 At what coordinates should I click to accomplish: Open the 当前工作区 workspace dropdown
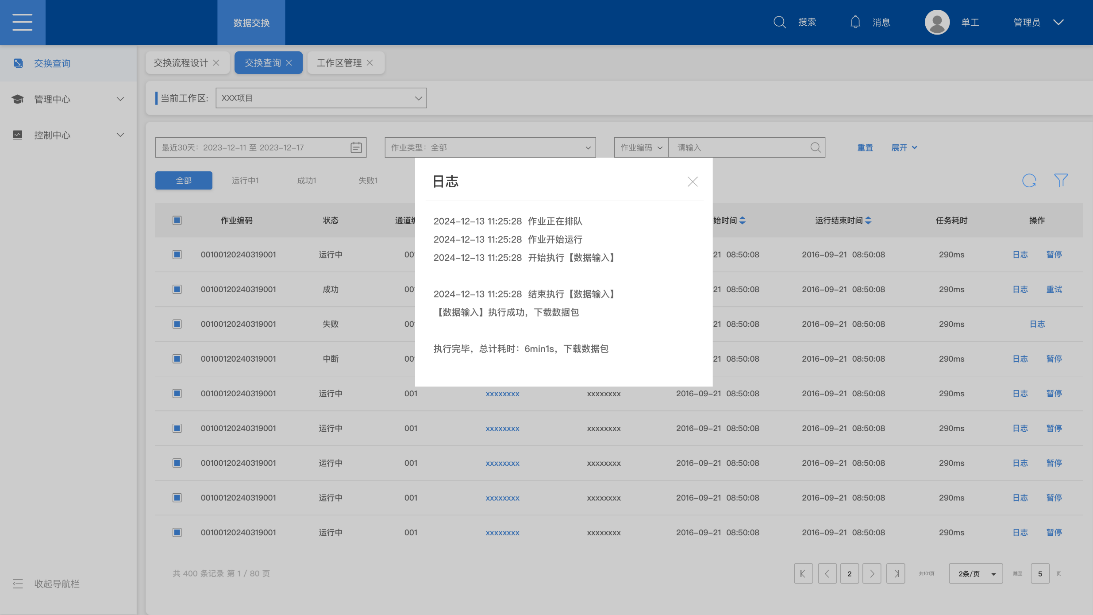tap(321, 98)
